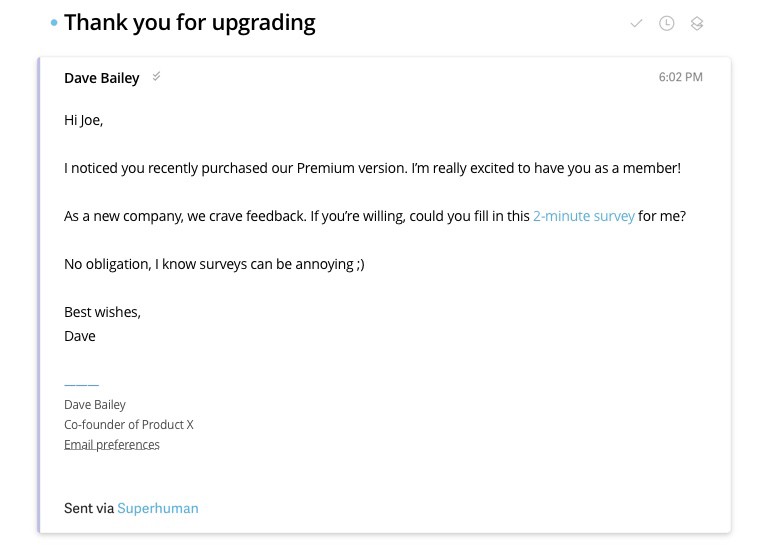
Task: Click the blue signature divider line
Action: point(81,385)
